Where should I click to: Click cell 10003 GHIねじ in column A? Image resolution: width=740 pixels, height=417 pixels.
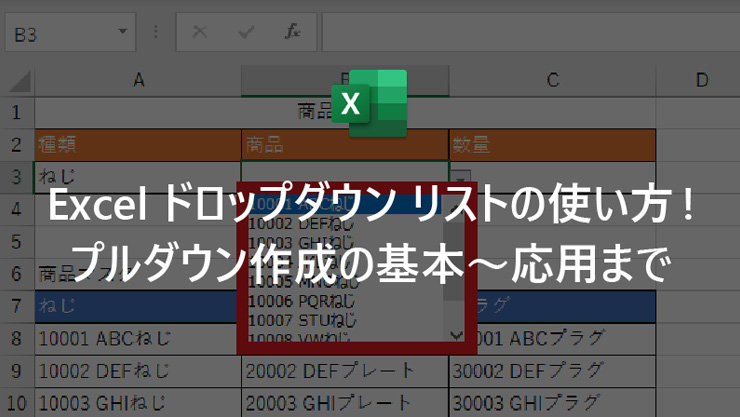click(x=138, y=403)
